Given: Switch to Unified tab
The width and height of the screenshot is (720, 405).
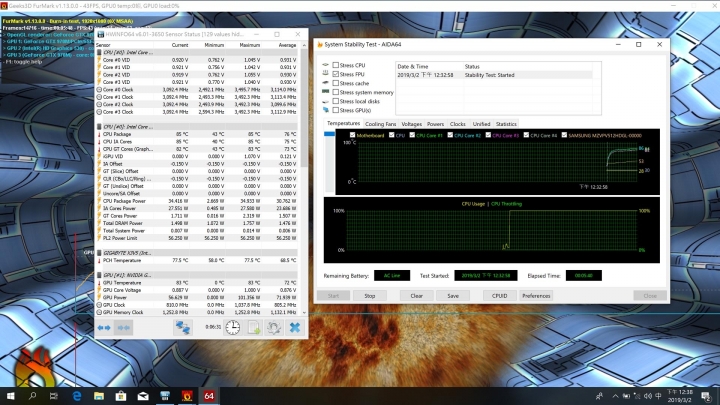Looking at the screenshot, I should pyautogui.click(x=481, y=124).
